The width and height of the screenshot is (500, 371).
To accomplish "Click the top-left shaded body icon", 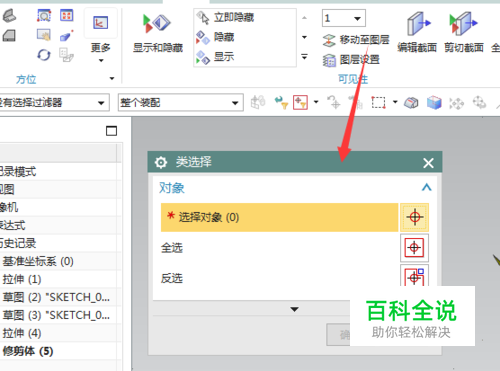I will (9, 15).
